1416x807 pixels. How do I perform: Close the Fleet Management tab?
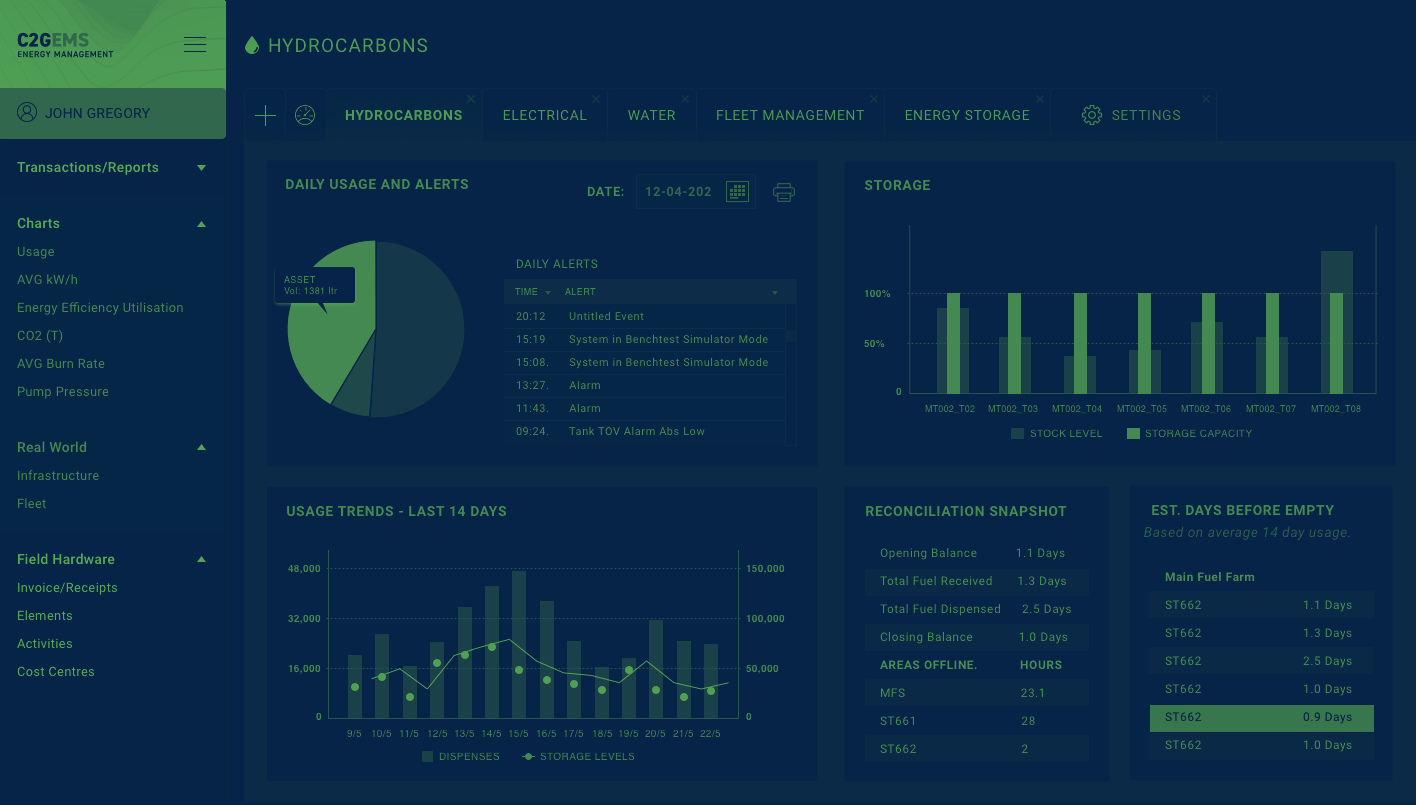pos(874,99)
